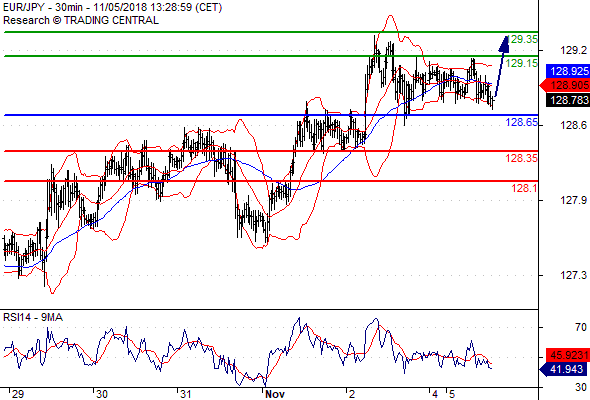Select the 128.1 support level label

[525, 188]
